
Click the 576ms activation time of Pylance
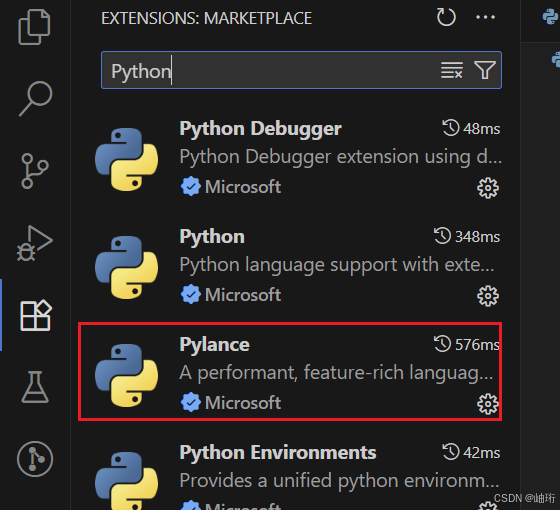point(467,344)
